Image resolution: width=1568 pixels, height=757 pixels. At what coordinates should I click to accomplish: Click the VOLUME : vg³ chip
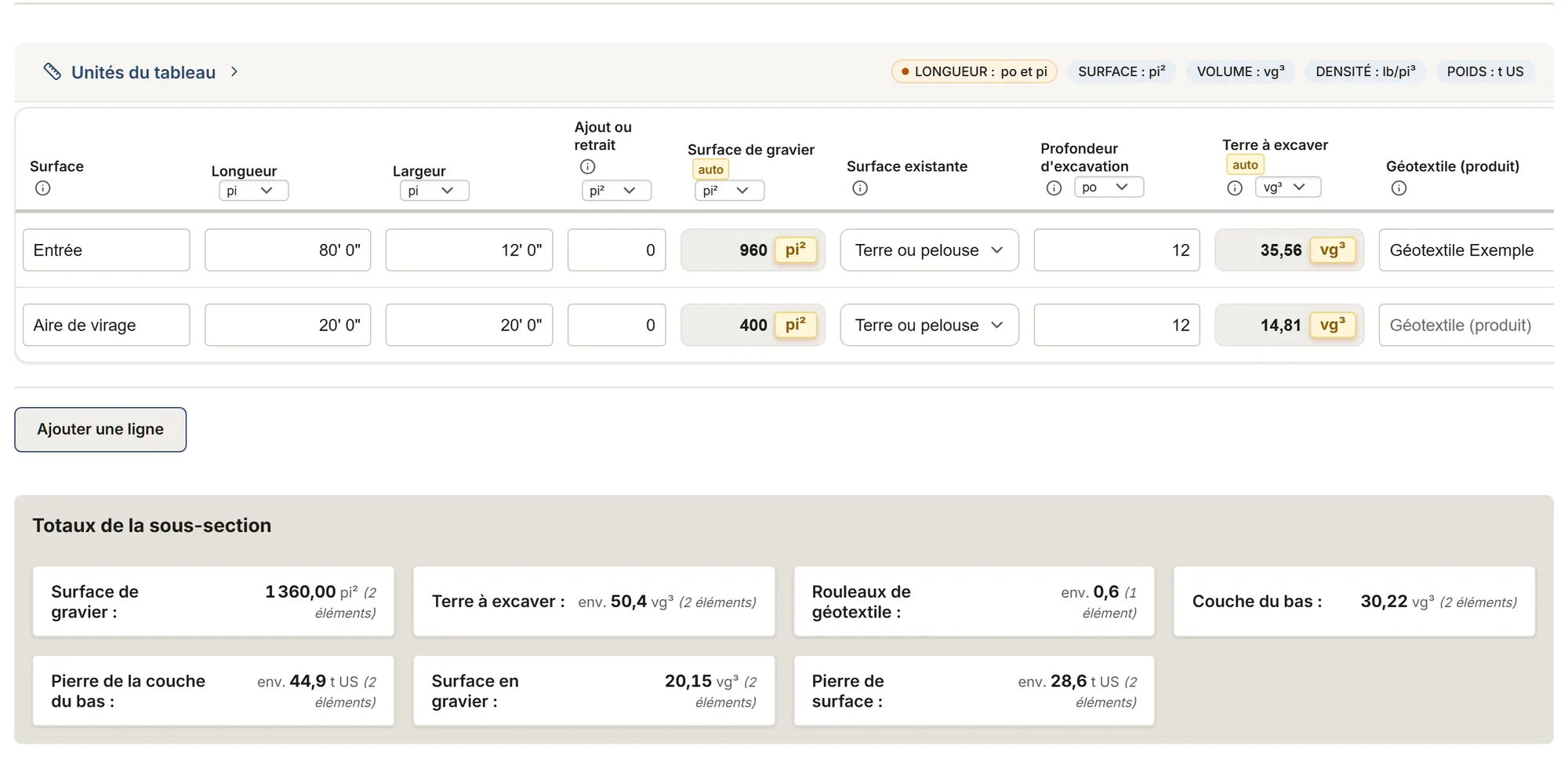pyautogui.click(x=1240, y=71)
